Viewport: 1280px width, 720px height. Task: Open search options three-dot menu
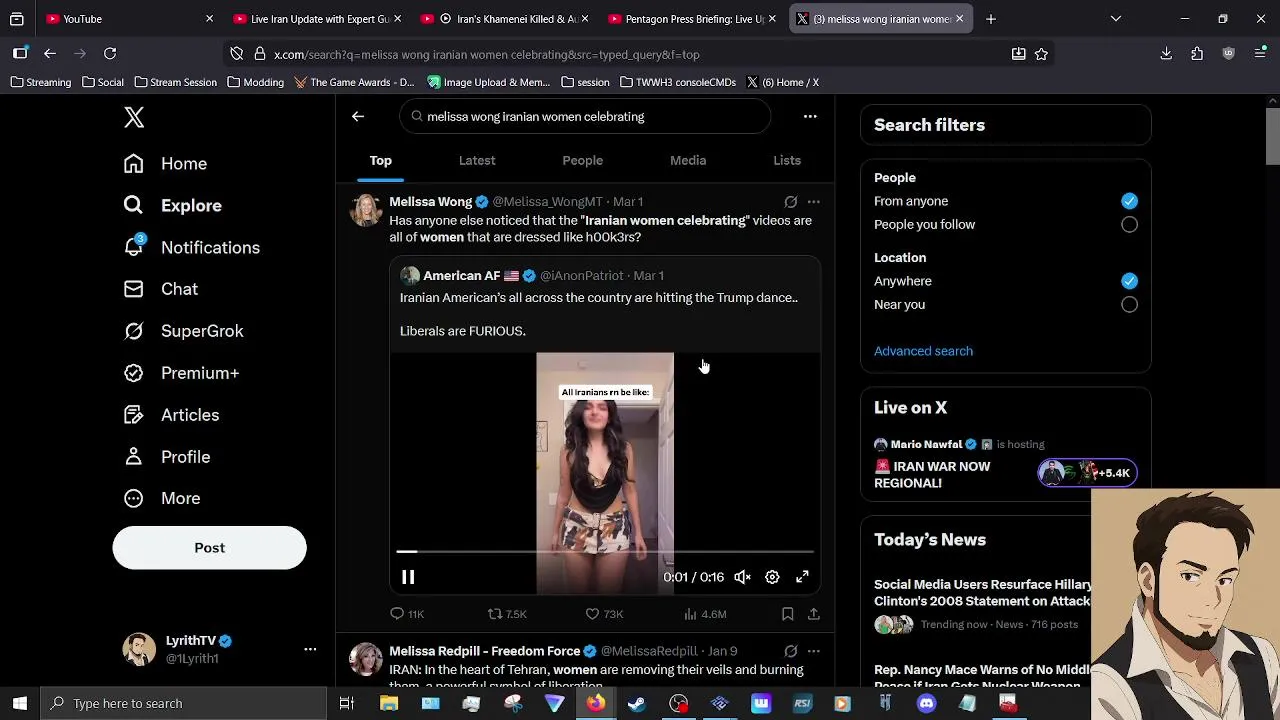click(810, 117)
